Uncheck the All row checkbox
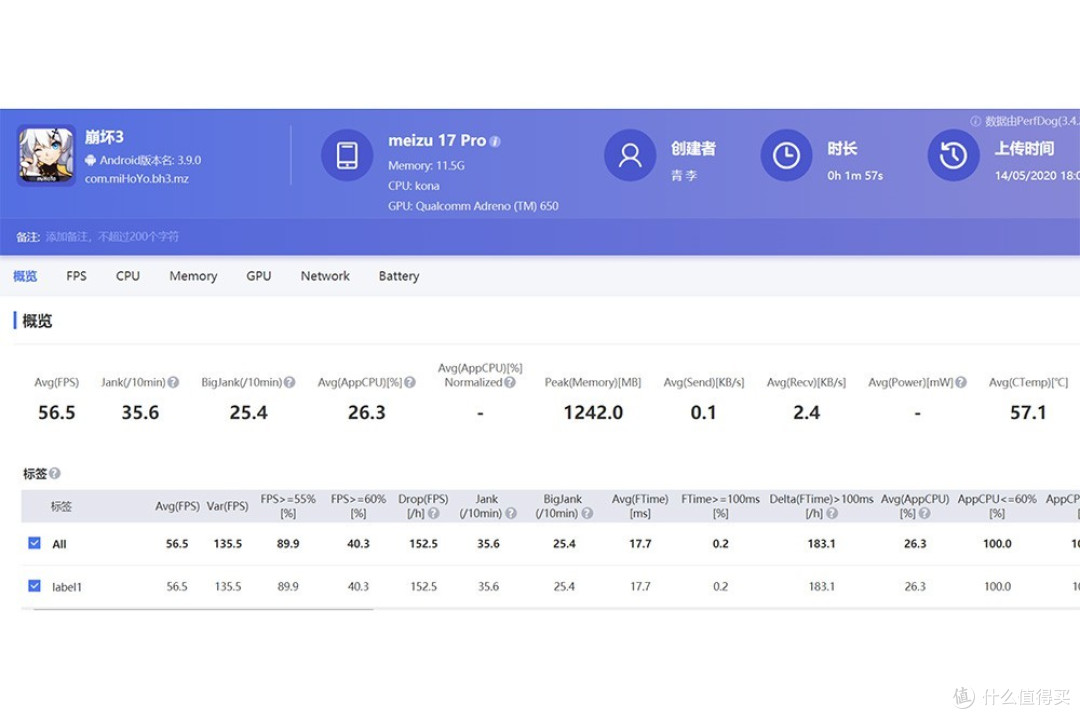The width and height of the screenshot is (1080, 719). point(34,543)
